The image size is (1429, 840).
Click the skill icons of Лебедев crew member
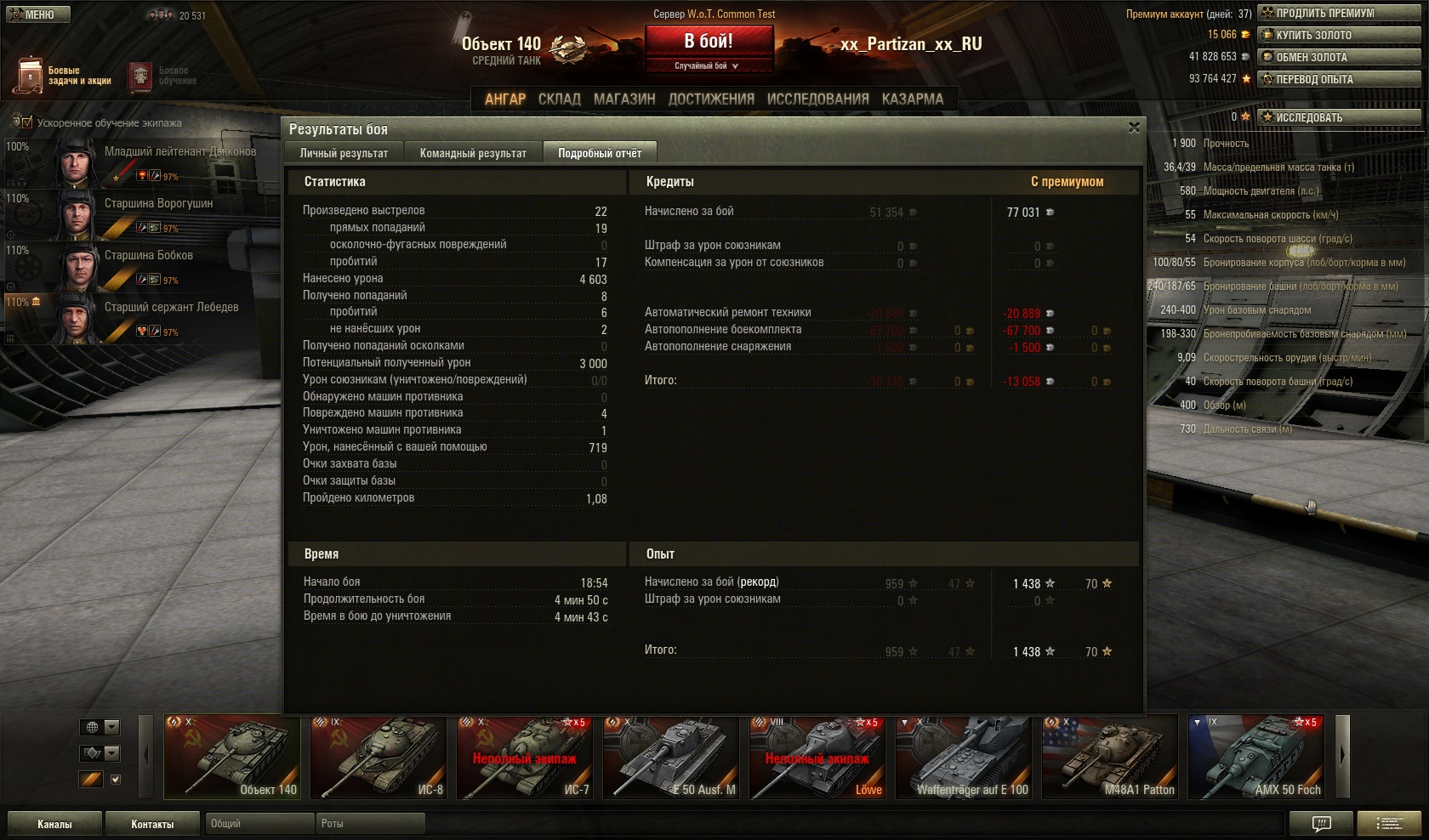coord(148,332)
